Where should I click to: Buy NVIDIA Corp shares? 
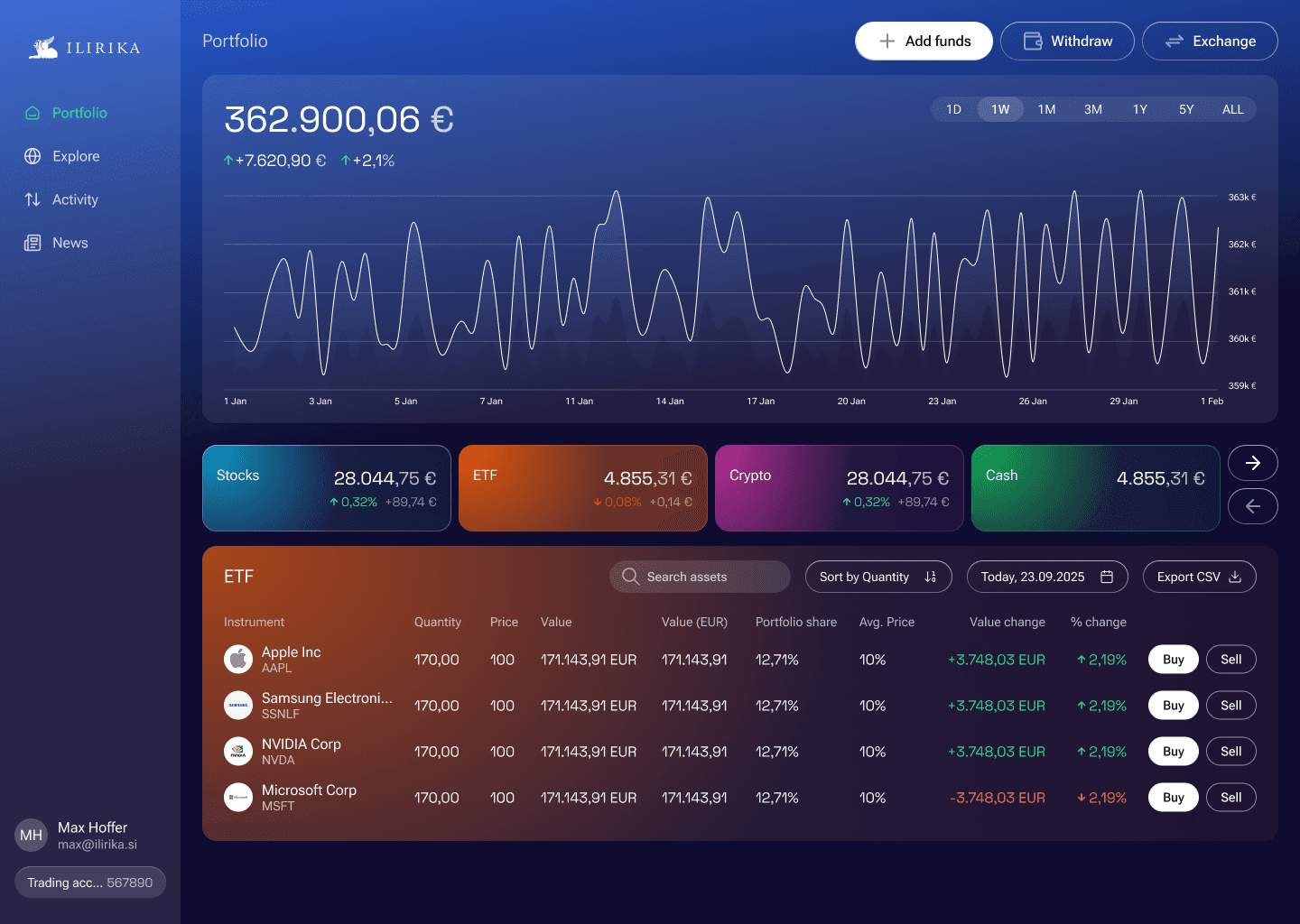tap(1174, 752)
